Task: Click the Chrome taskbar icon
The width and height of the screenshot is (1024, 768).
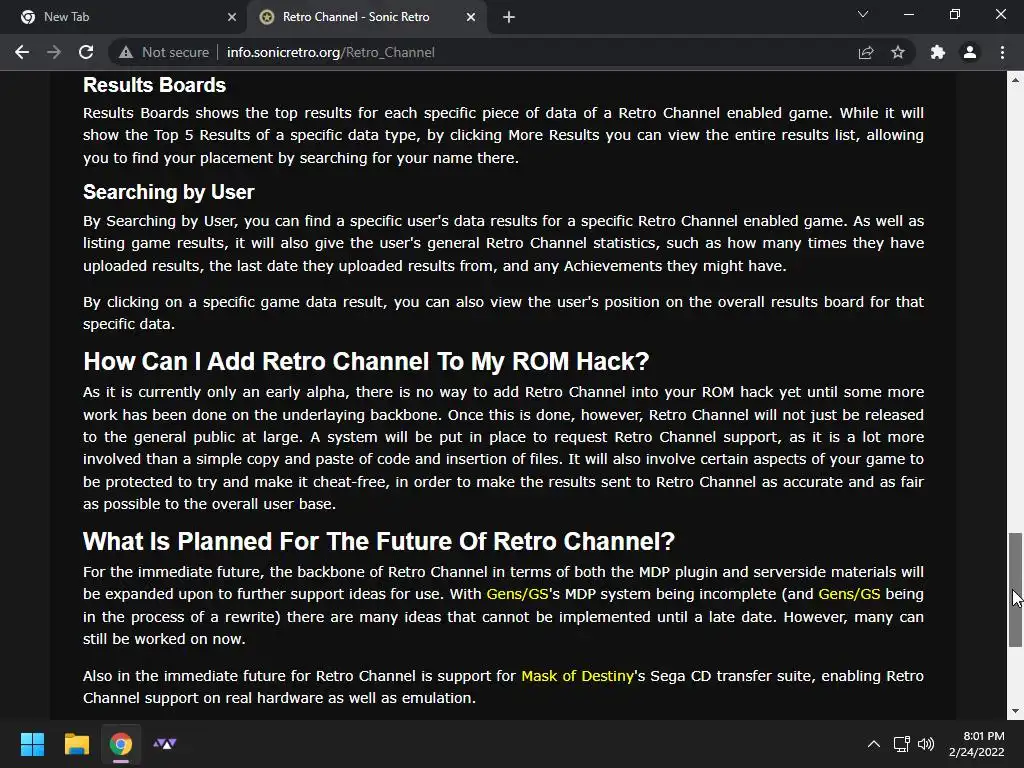Action: pyautogui.click(x=121, y=744)
